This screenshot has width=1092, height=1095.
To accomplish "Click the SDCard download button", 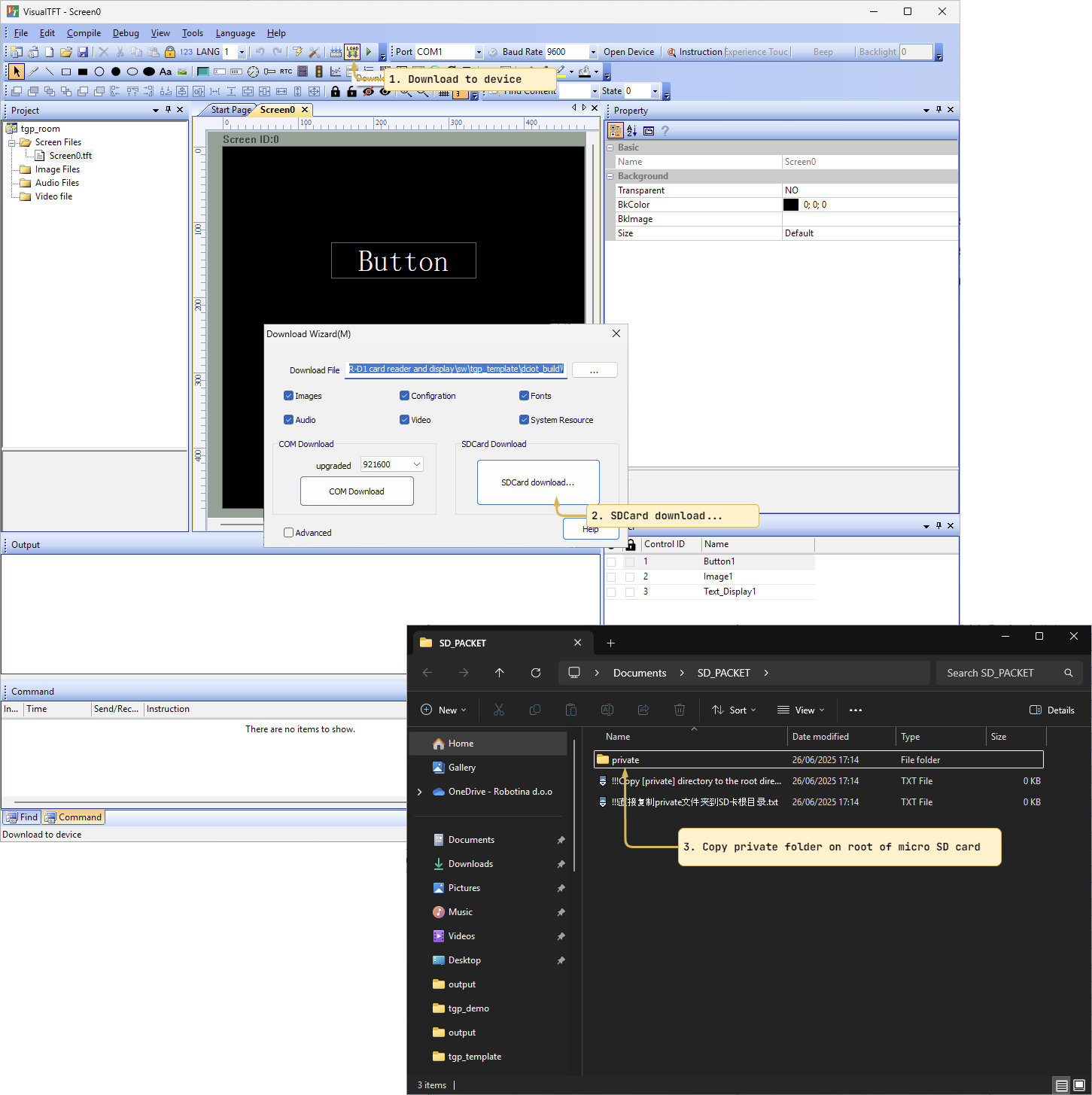I will point(538,482).
